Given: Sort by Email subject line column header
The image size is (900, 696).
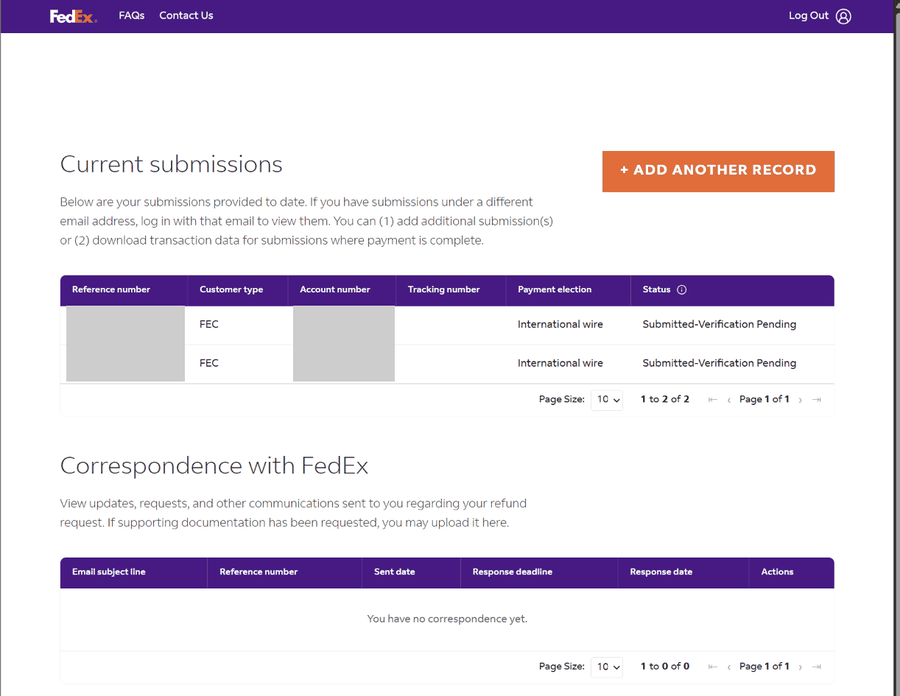Looking at the screenshot, I should (x=108, y=572).
